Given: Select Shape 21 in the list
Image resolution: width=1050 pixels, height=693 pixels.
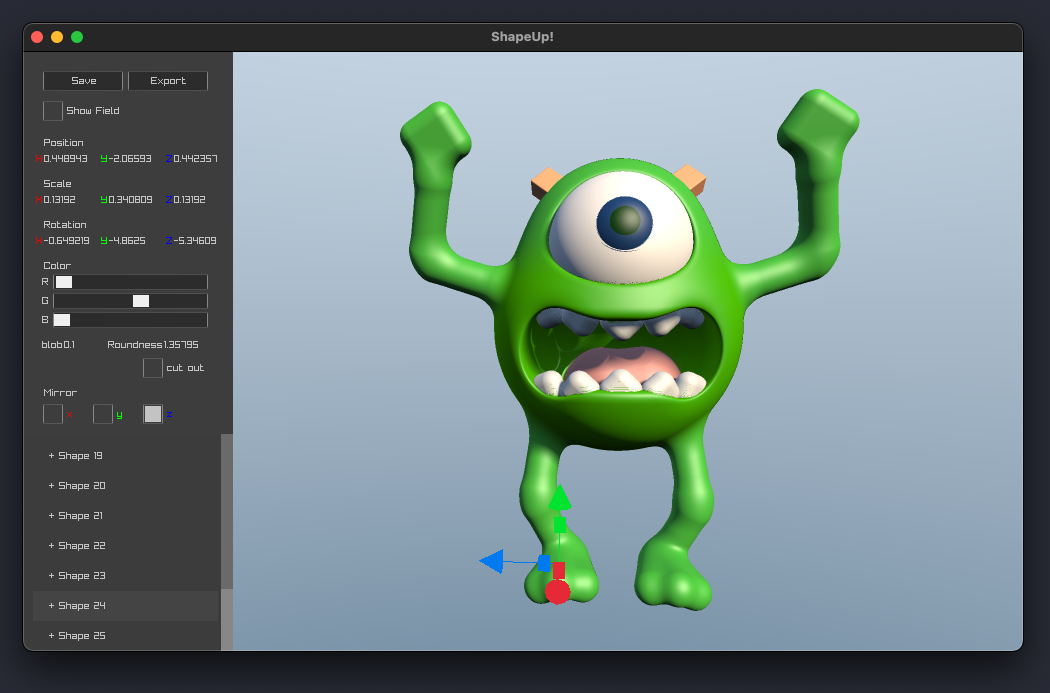Looking at the screenshot, I should 81,516.
